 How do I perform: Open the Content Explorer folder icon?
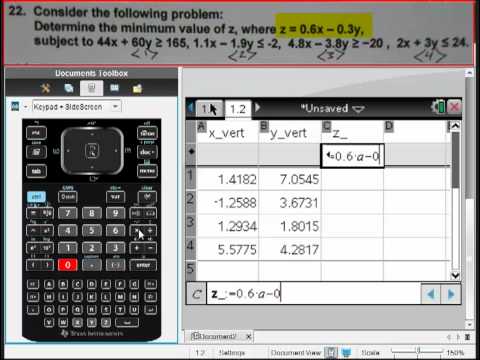pyautogui.click(x=137, y=88)
